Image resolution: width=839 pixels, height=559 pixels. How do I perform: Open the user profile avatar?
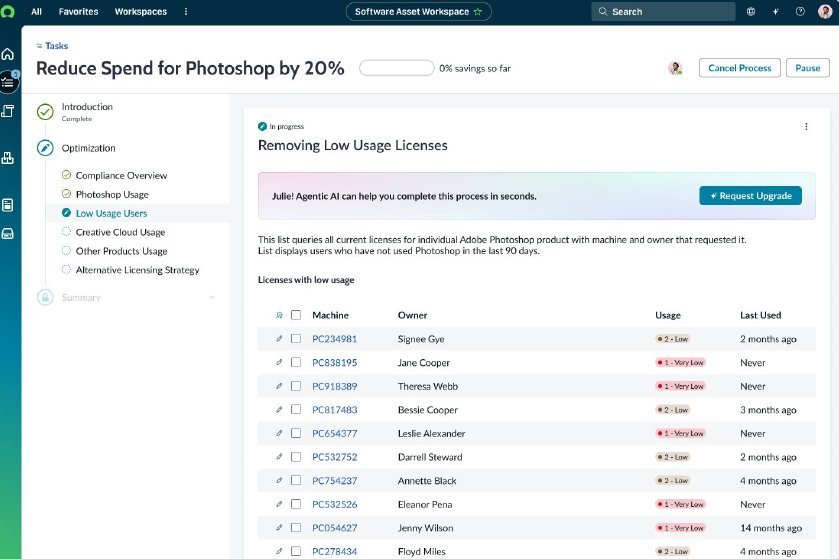coord(825,11)
